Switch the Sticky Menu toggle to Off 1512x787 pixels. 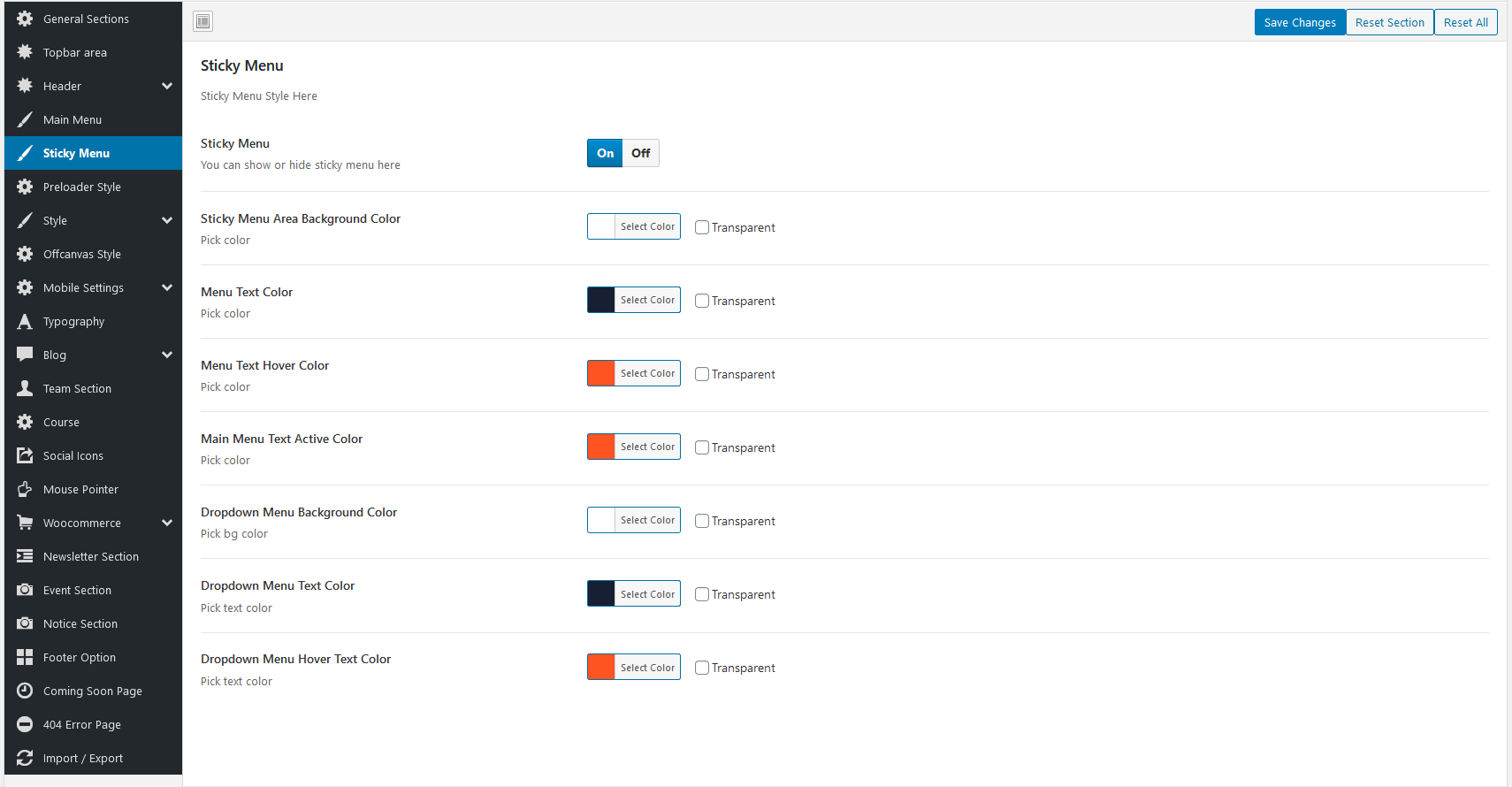(x=641, y=153)
